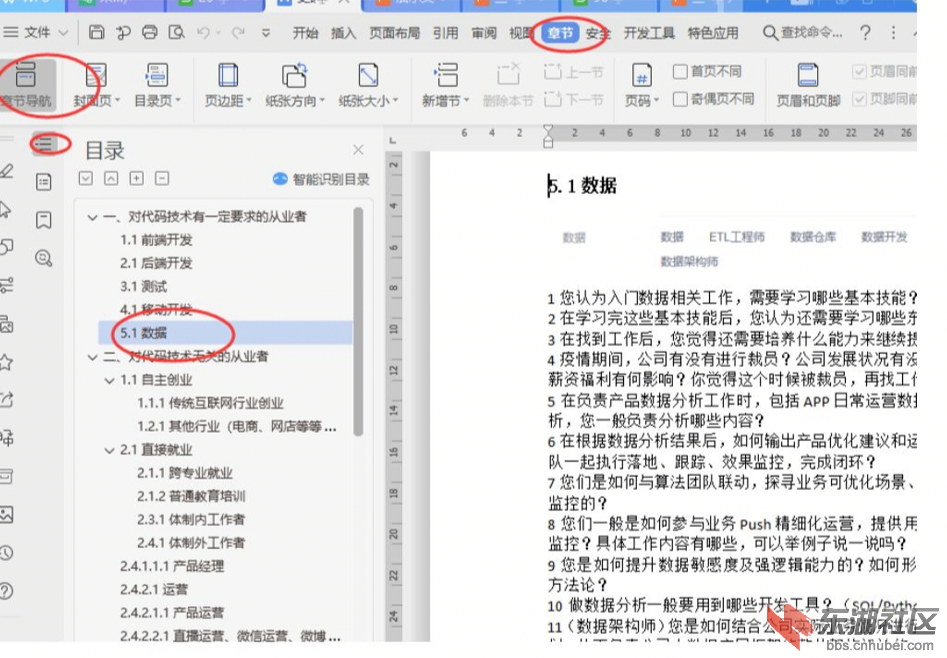The height and width of the screenshot is (658, 947).
Task: Toggle the 页脚同前节 checkbox
Action: (x=859, y=98)
